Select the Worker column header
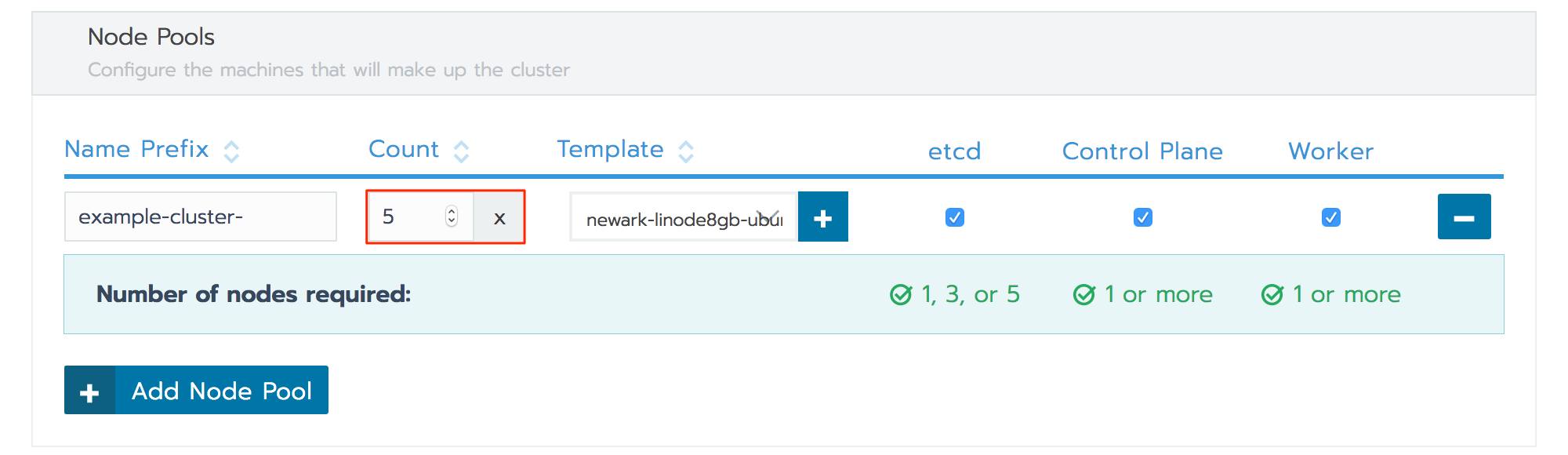The image size is (1568, 455). coord(1330,151)
